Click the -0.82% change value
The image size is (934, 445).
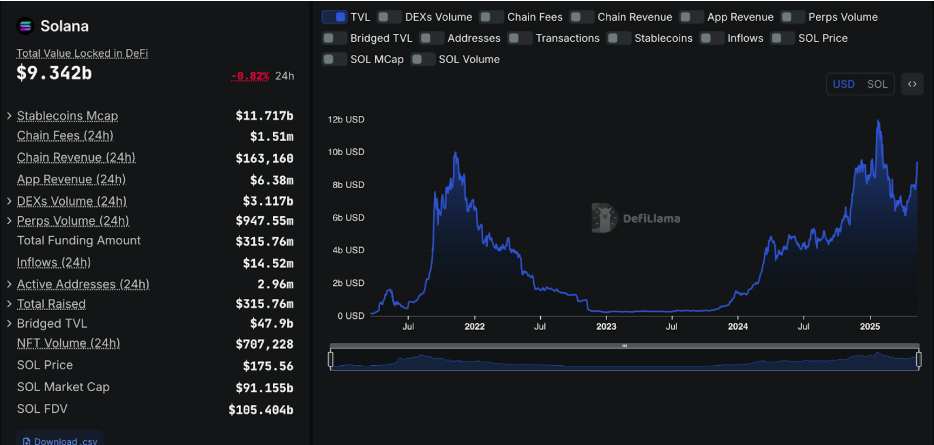tap(250, 76)
